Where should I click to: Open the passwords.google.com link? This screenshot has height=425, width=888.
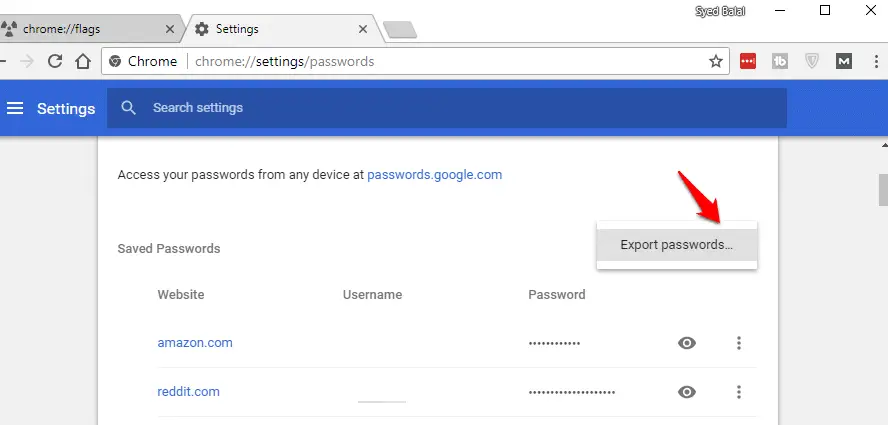434,175
